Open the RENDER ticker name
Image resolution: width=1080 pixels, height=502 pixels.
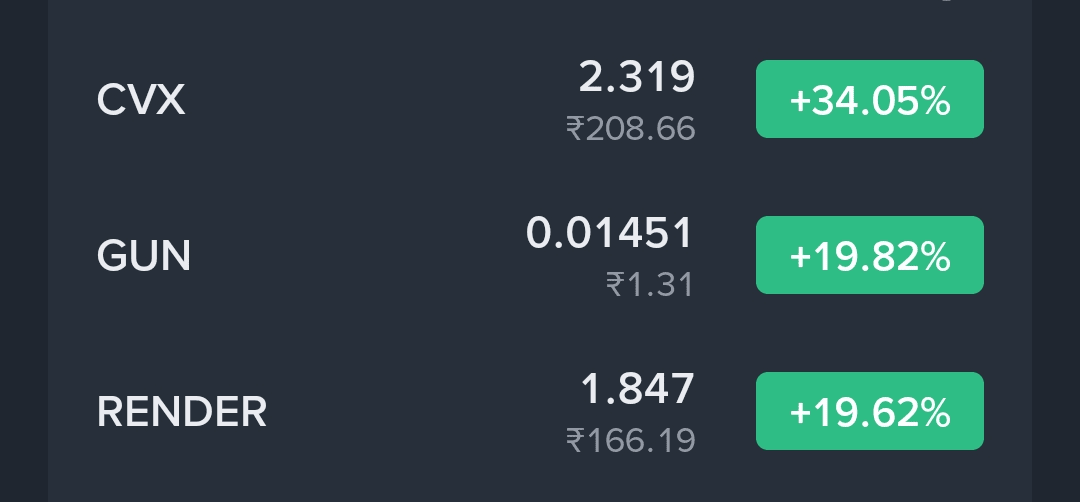pyautogui.click(x=182, y=411)
